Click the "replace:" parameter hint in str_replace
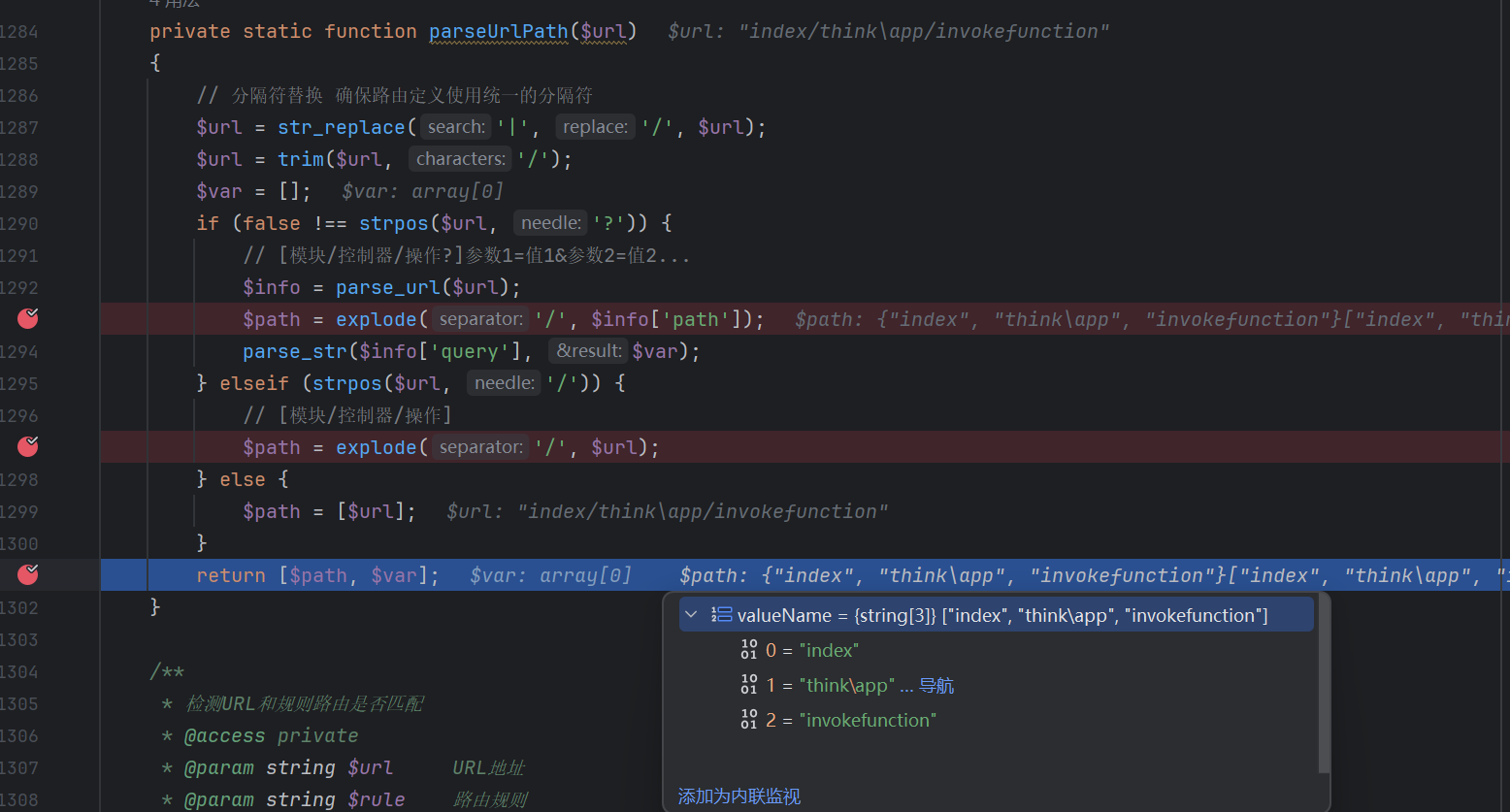 pos(595,127)
